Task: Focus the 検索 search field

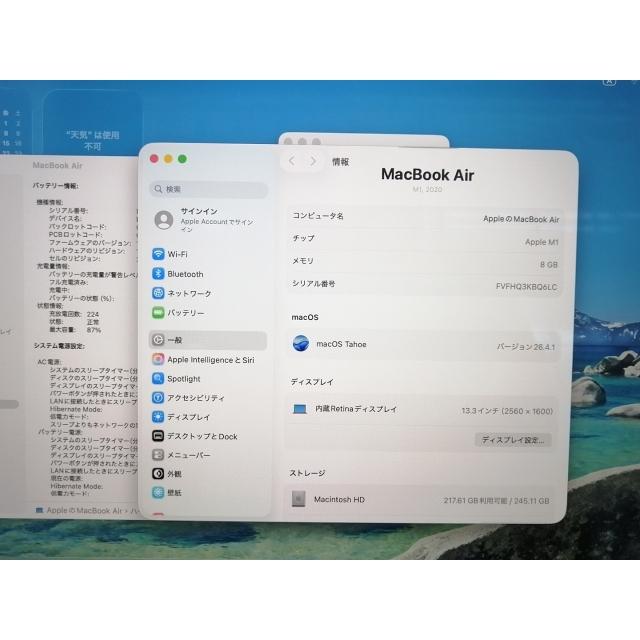Action: pyautogui.click(x=209, y=189)
